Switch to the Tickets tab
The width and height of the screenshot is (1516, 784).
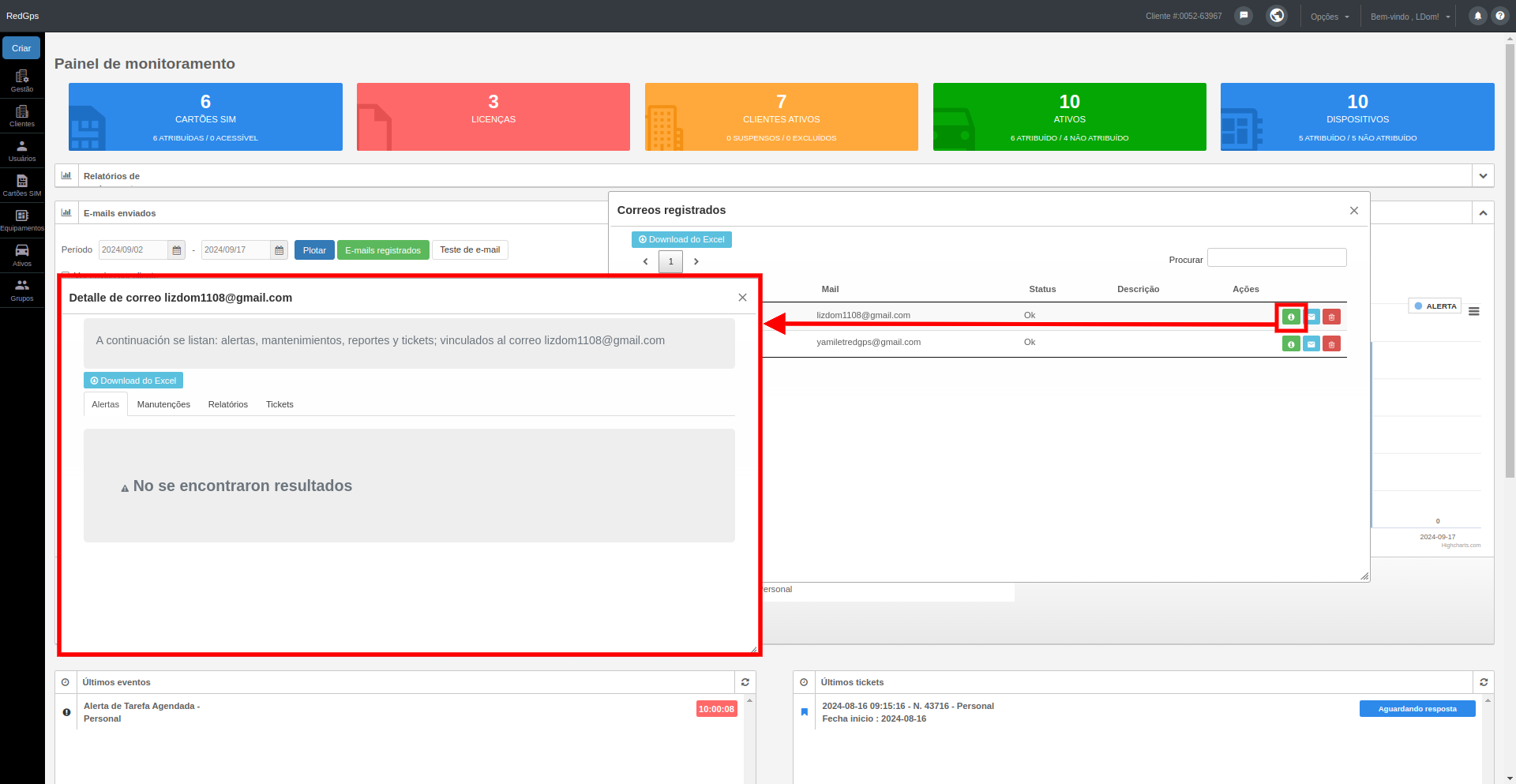[x=280, y=404]
